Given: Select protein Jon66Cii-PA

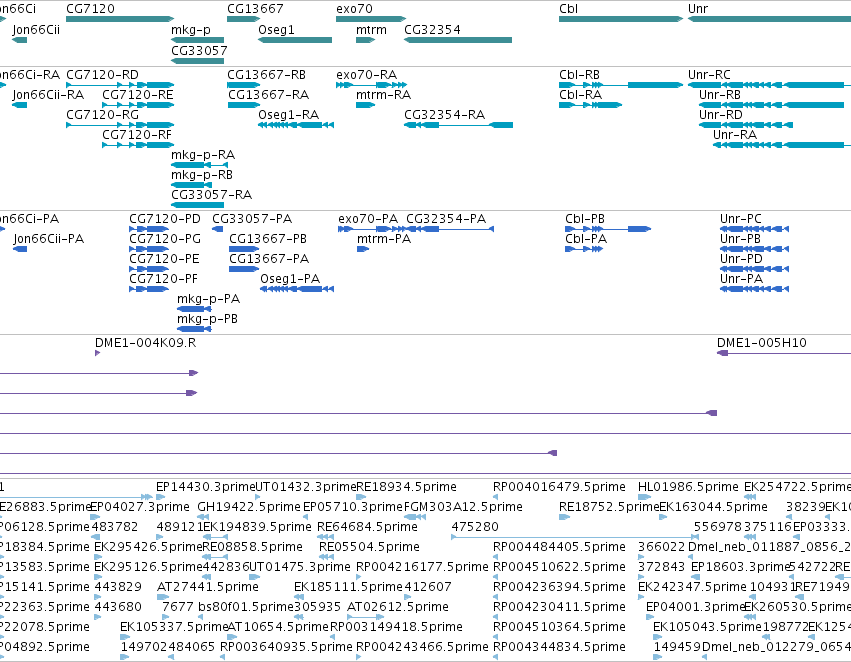Looking at the screenshot, I should 20,249.
